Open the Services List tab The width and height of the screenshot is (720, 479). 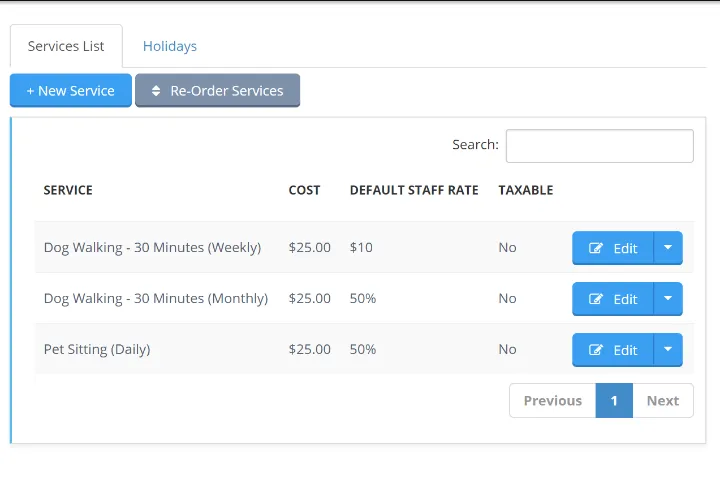click(66, 46)
